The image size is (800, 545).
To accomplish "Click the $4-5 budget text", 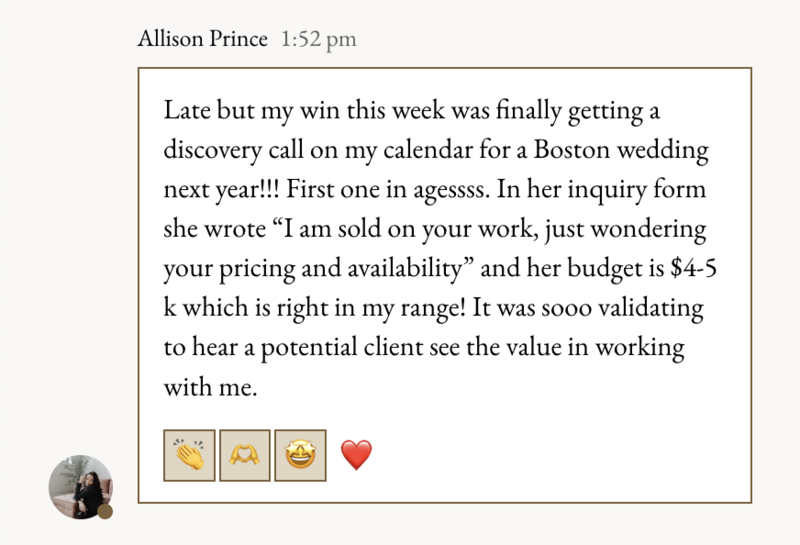I will pyautogui.click(x=694, y=268).
